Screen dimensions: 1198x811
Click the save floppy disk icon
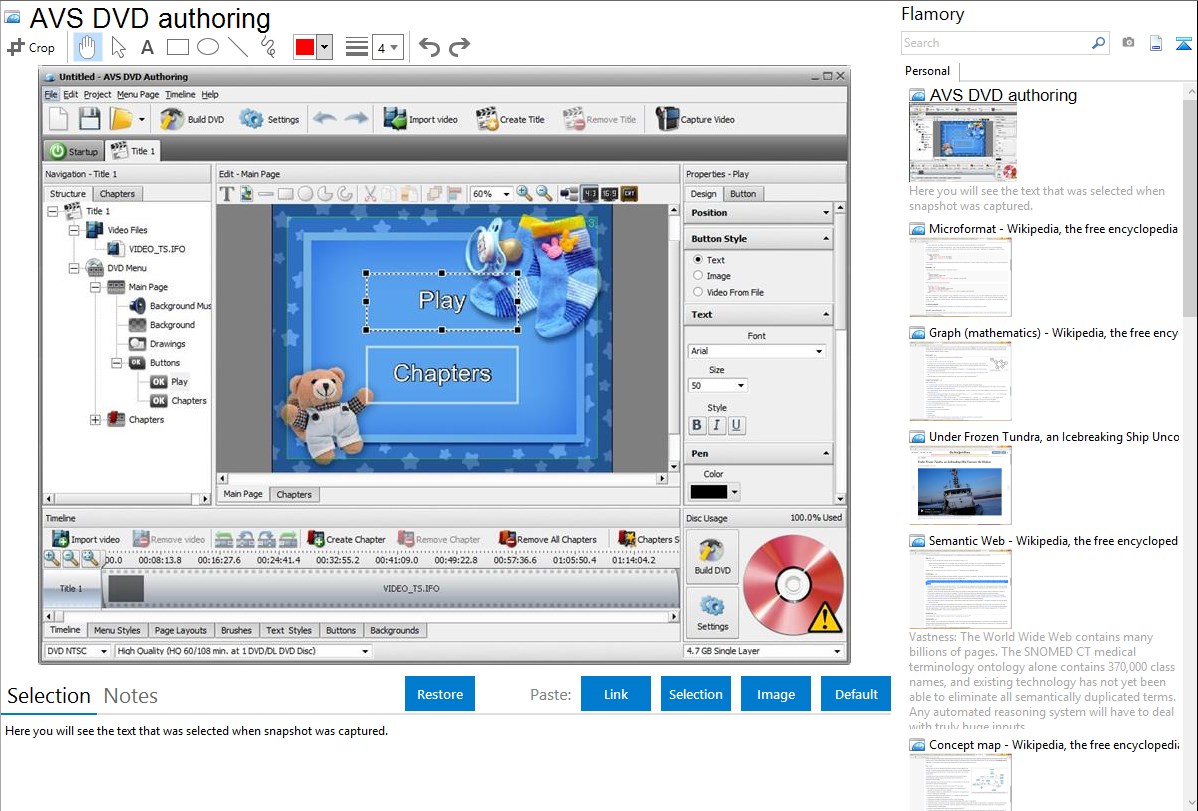[x=89, y=119]
